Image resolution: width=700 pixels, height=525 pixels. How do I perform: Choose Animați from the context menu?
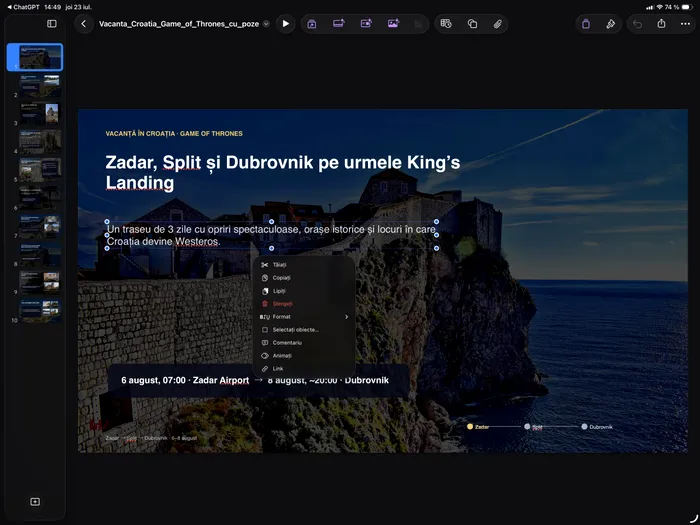[x=304, y=355]
